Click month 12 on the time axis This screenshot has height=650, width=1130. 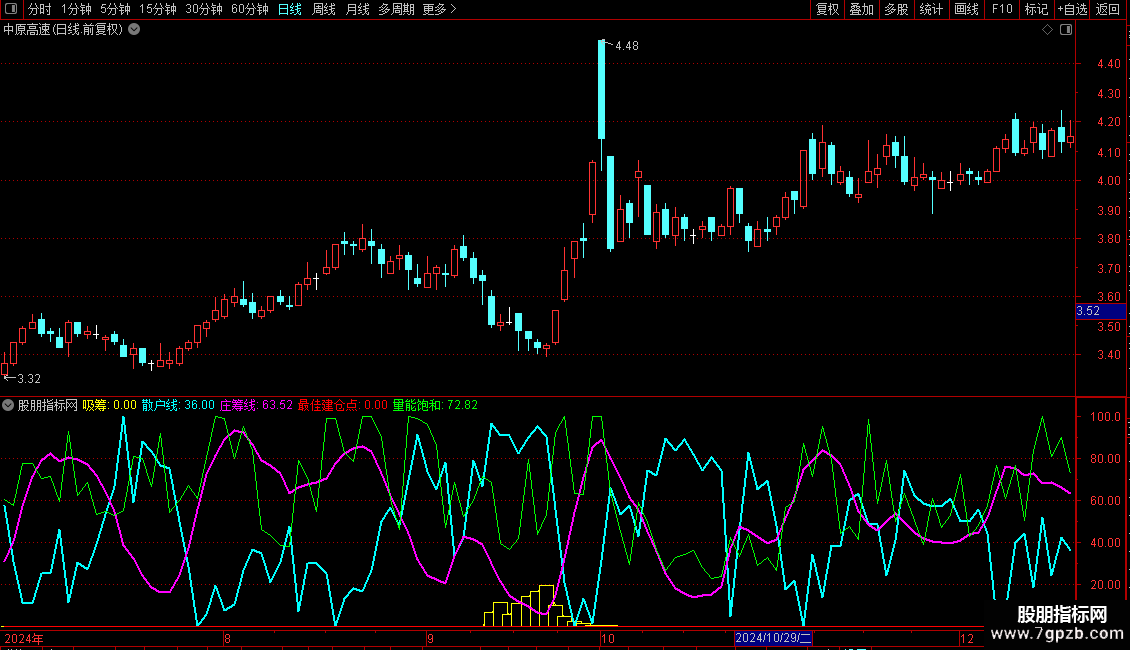(967, 638)
